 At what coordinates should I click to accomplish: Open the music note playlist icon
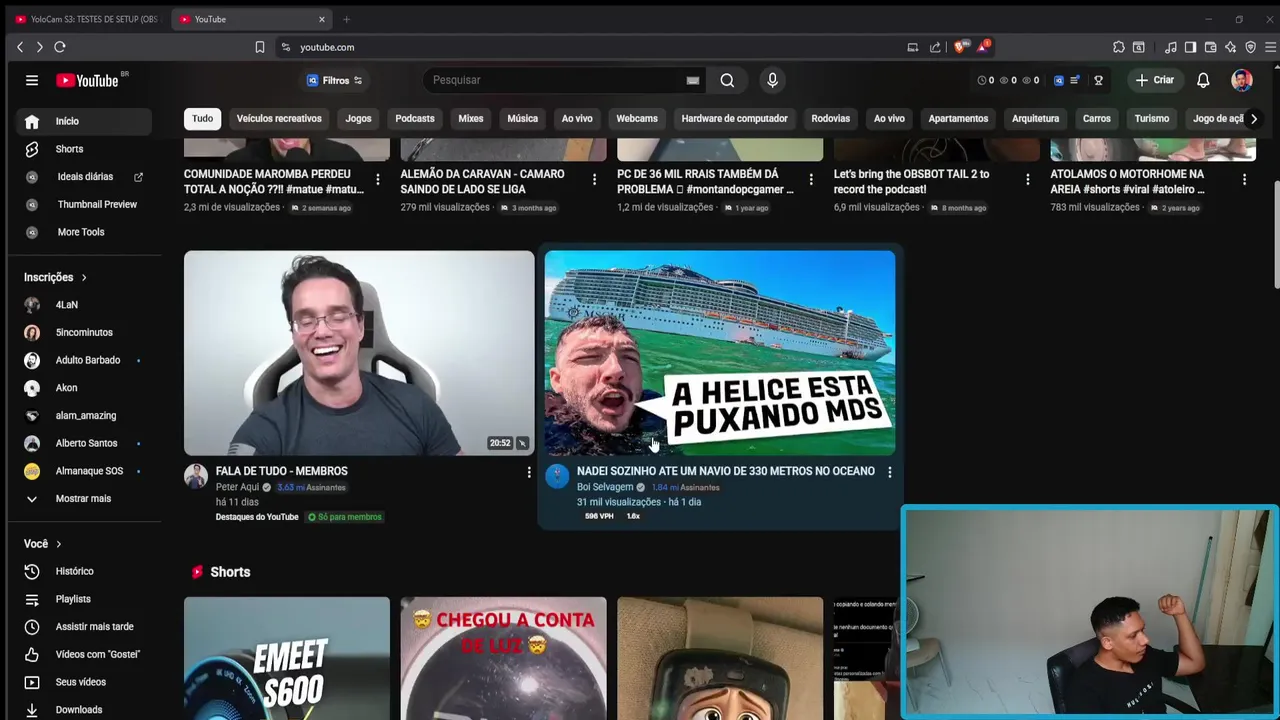point(1170,47)
